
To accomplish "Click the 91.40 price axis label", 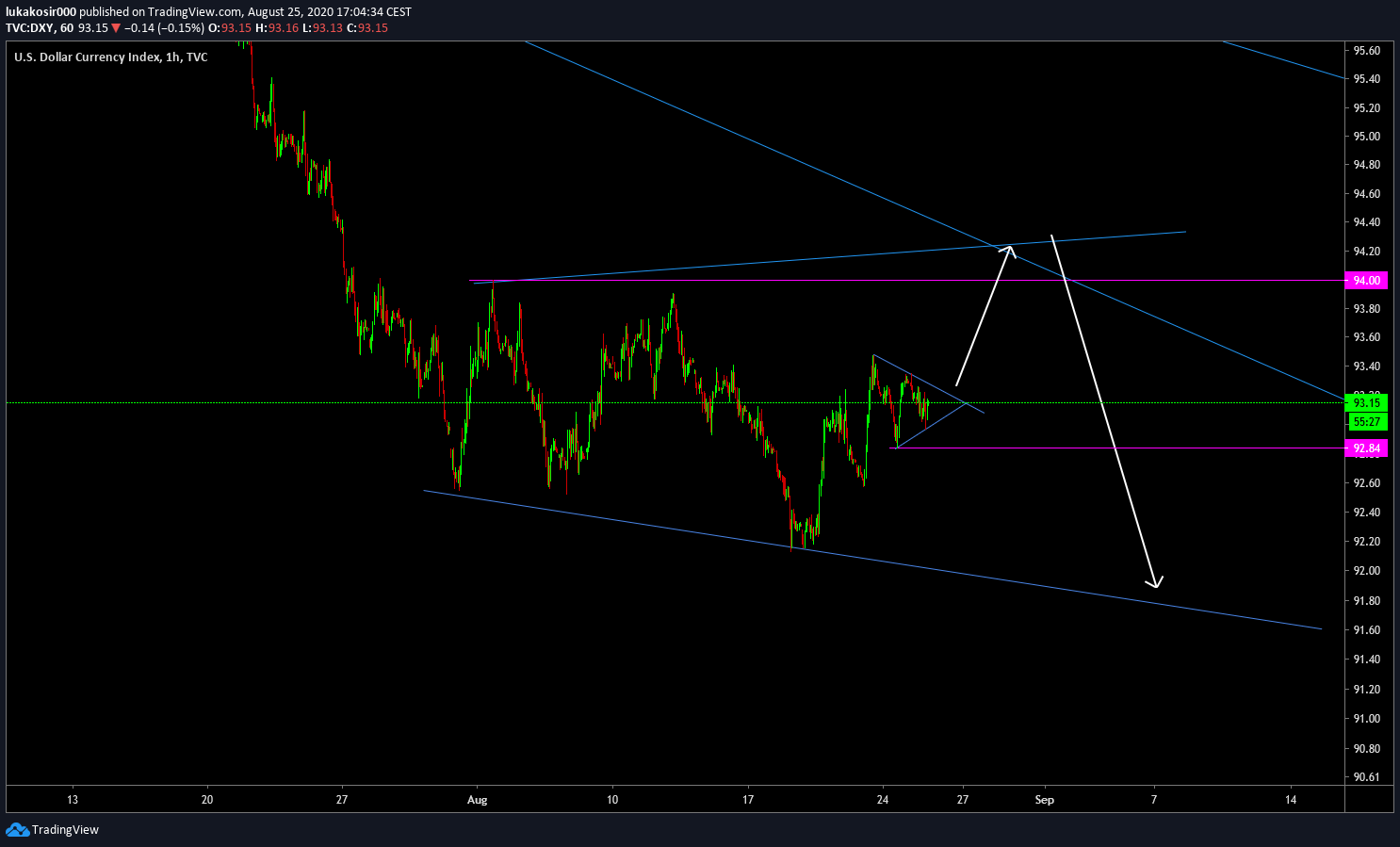I will pyautogui.click(x=1367, y=660).
